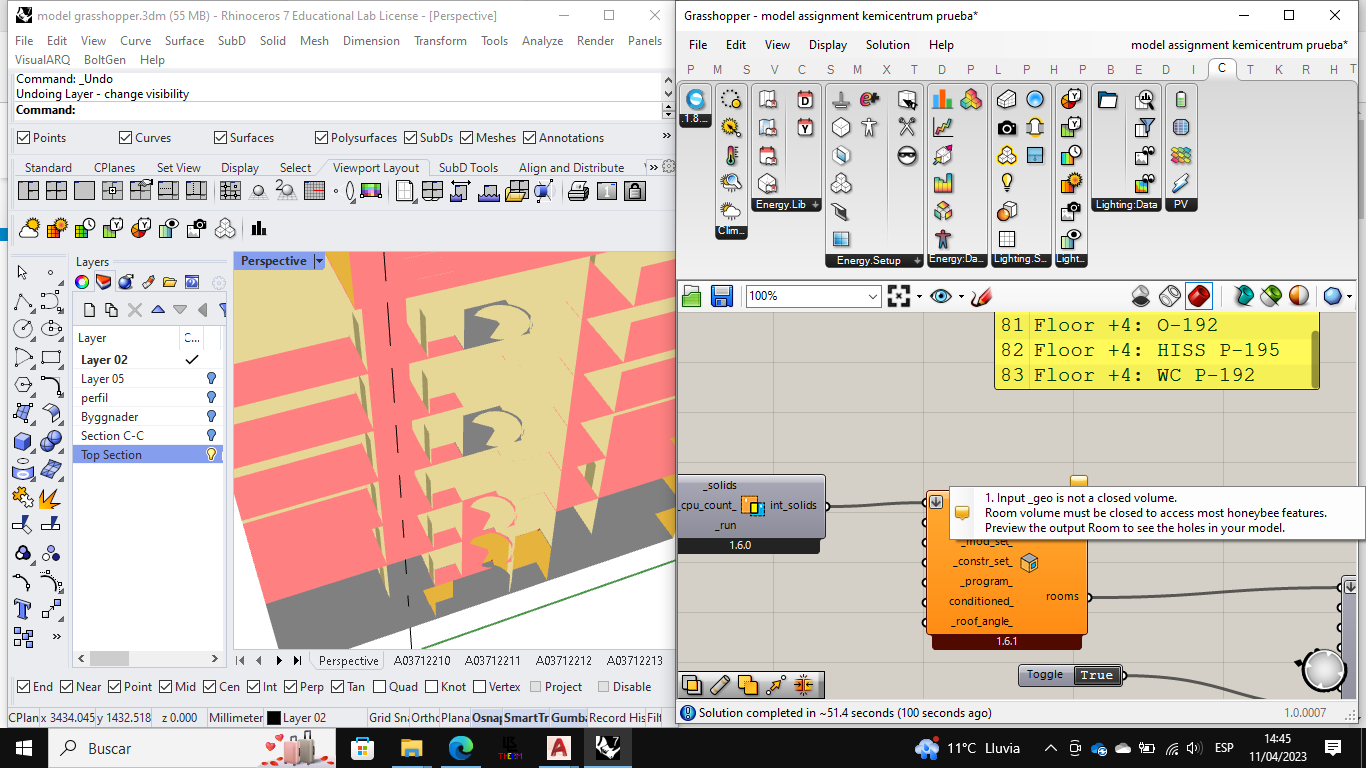Screen dimensions: 1366x768
Task: Toggle visibility bulb for Byggnader layer
Action: [211, 417]
